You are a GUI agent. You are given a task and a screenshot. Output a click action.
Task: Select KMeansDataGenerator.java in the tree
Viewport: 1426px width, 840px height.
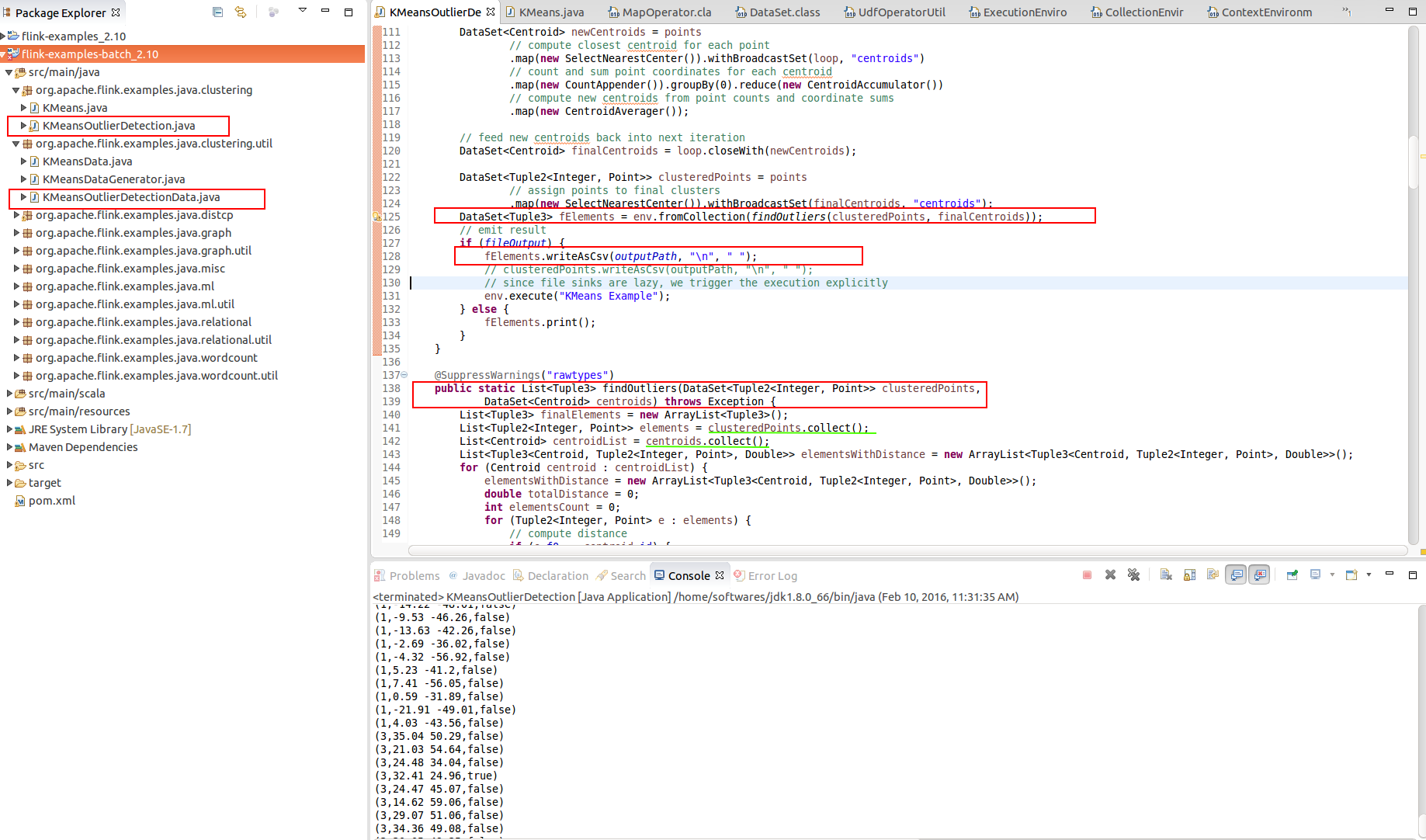point(113,179)
